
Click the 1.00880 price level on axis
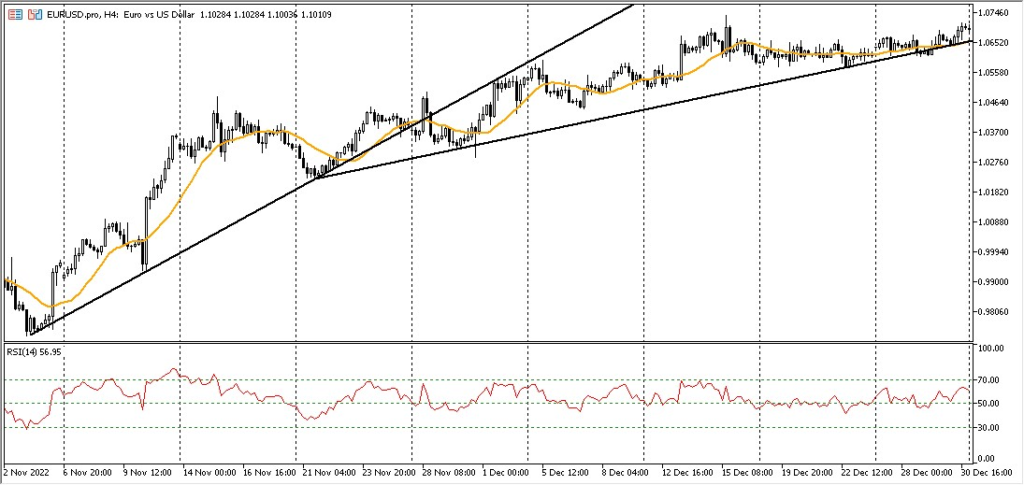click(995, 222)
